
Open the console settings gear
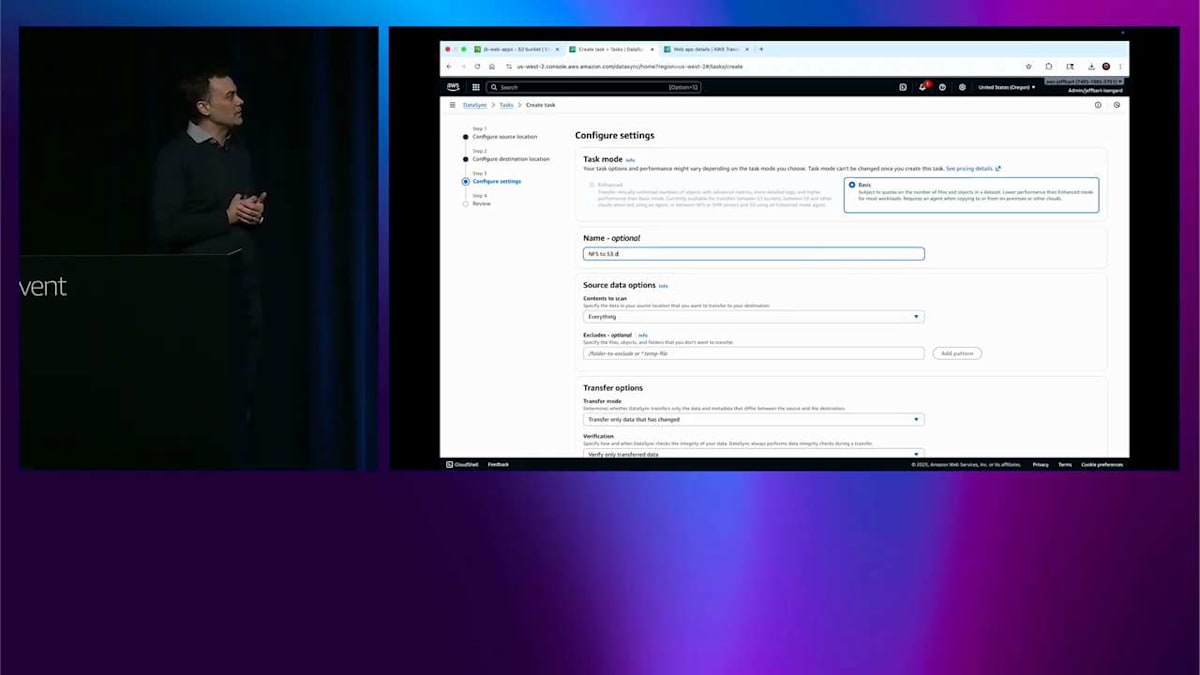pyautogui.click(x=962, y=87)
